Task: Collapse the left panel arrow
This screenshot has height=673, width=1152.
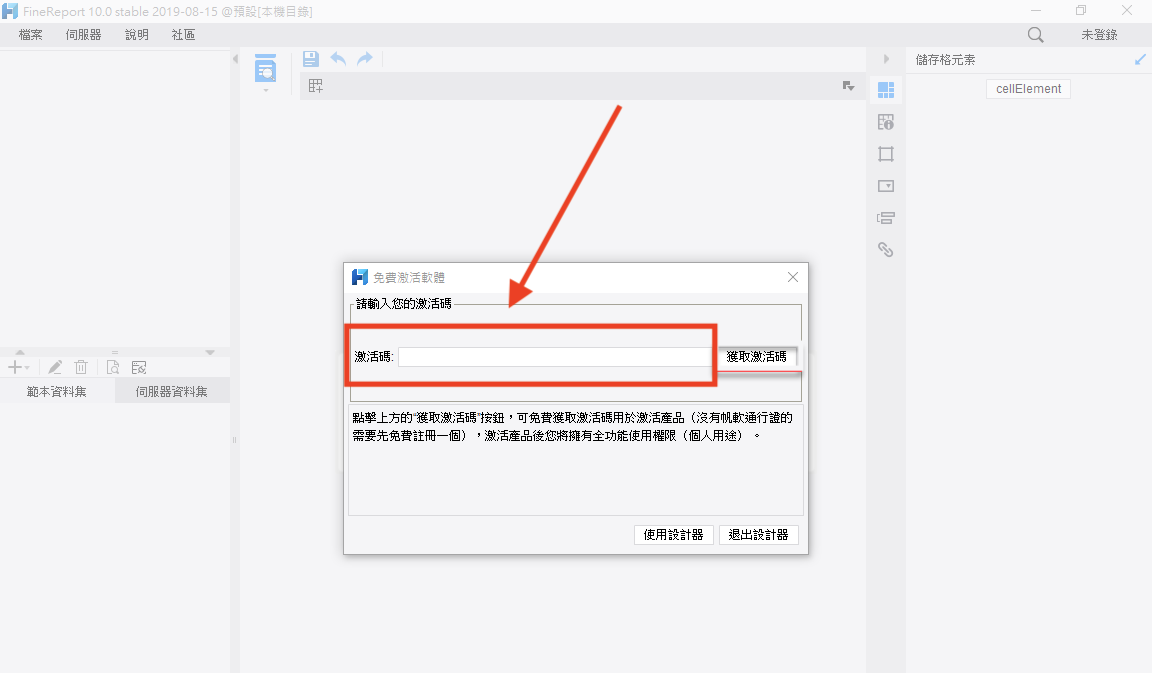Action: point(235,59)
